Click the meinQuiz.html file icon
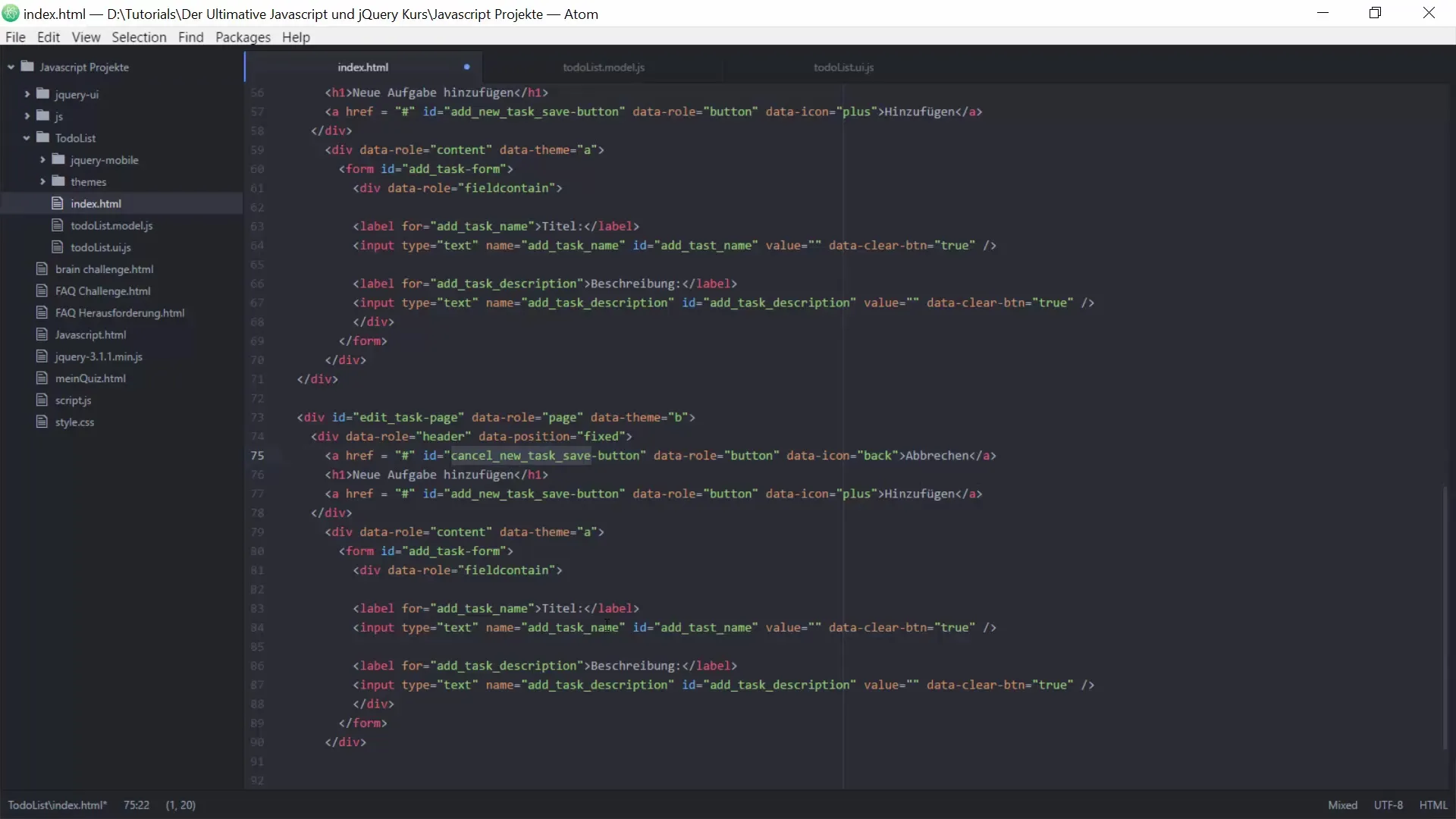The width and height of the screenshot is (1456, 819). point(42,378)
